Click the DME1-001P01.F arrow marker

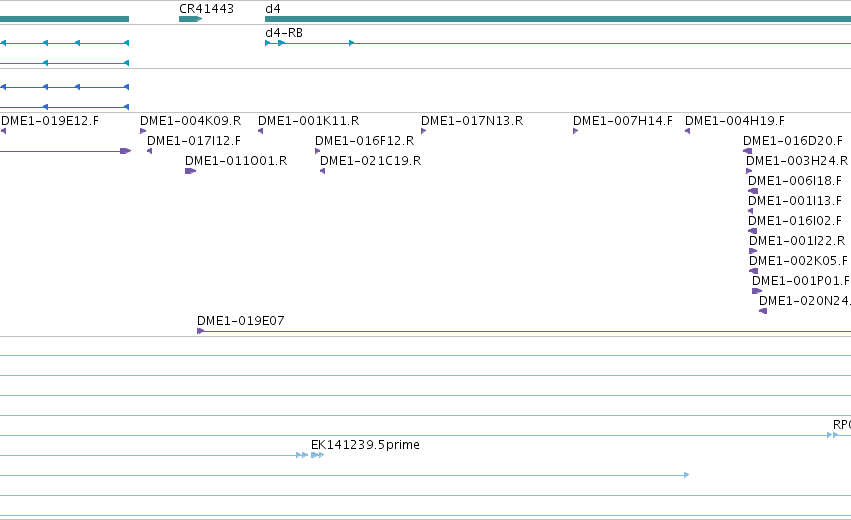757,291
